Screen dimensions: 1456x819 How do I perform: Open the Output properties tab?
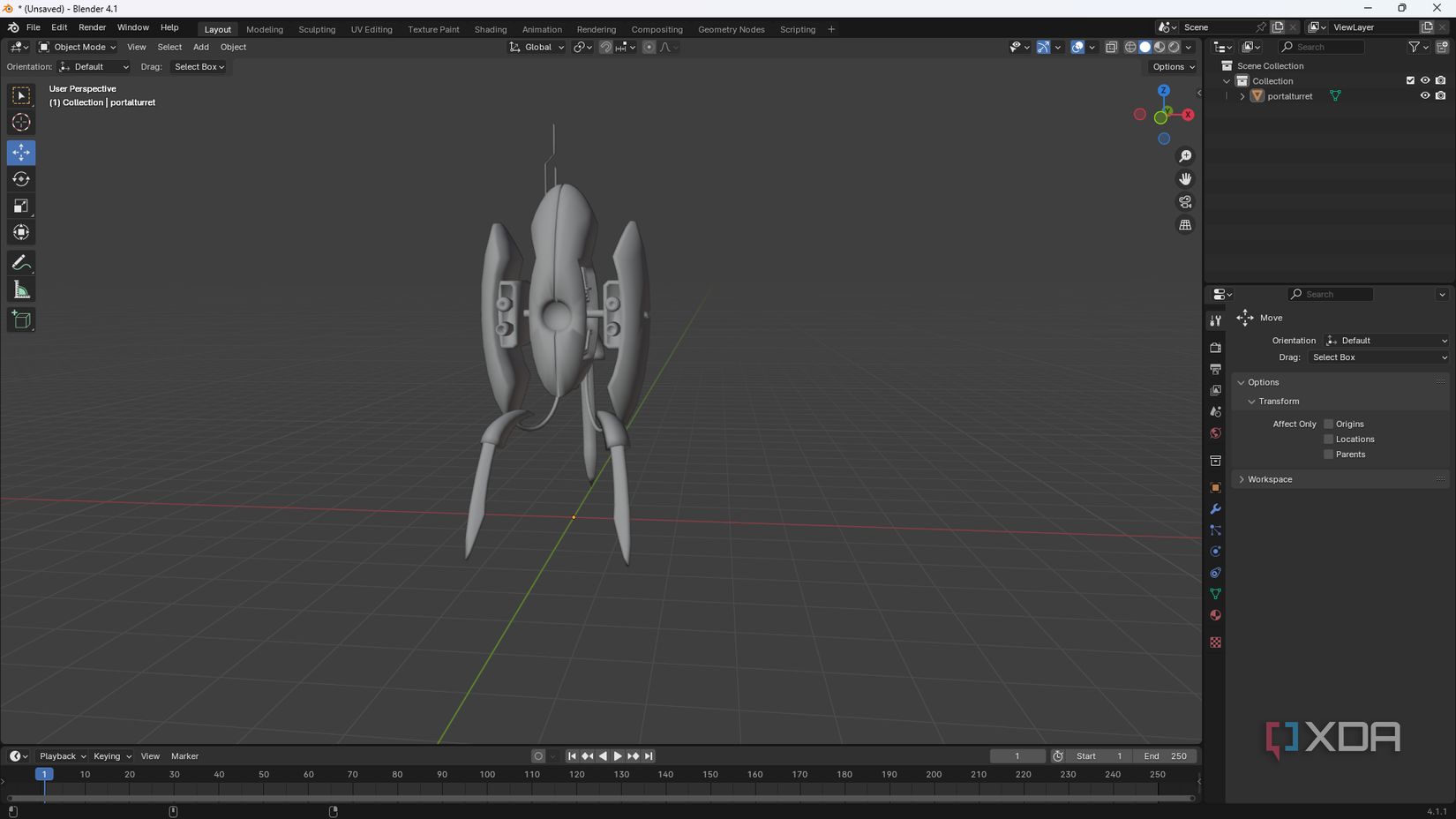[x=1215, y=369]
